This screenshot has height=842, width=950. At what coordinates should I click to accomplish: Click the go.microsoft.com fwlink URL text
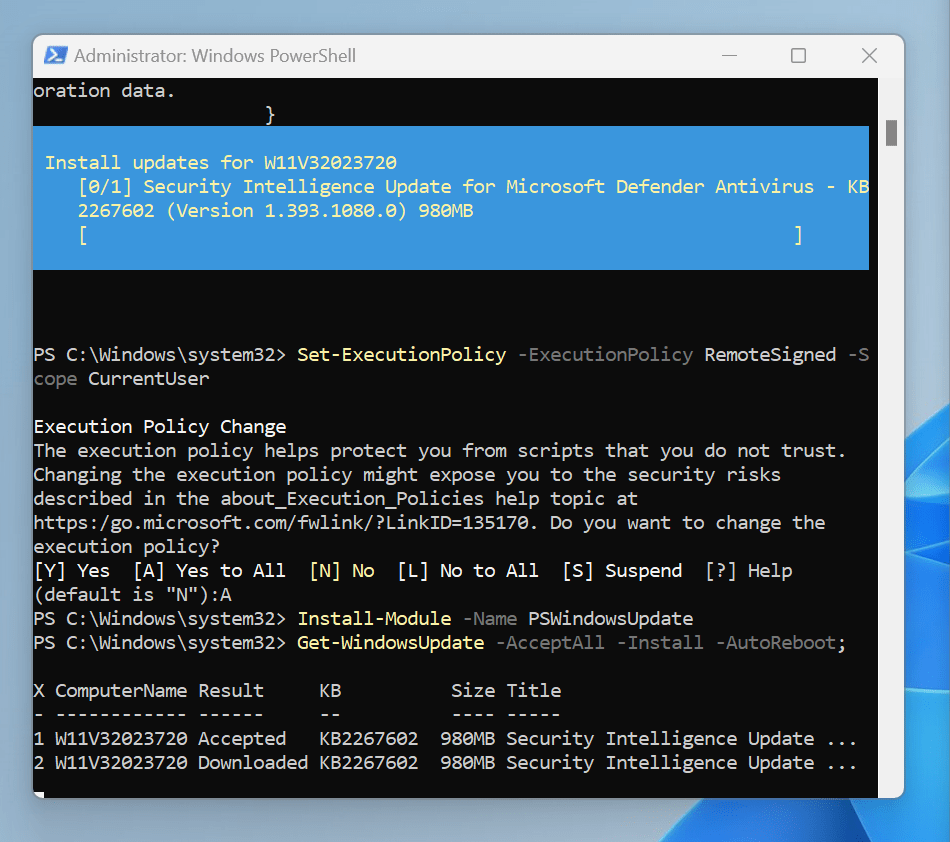click(282, 522)
